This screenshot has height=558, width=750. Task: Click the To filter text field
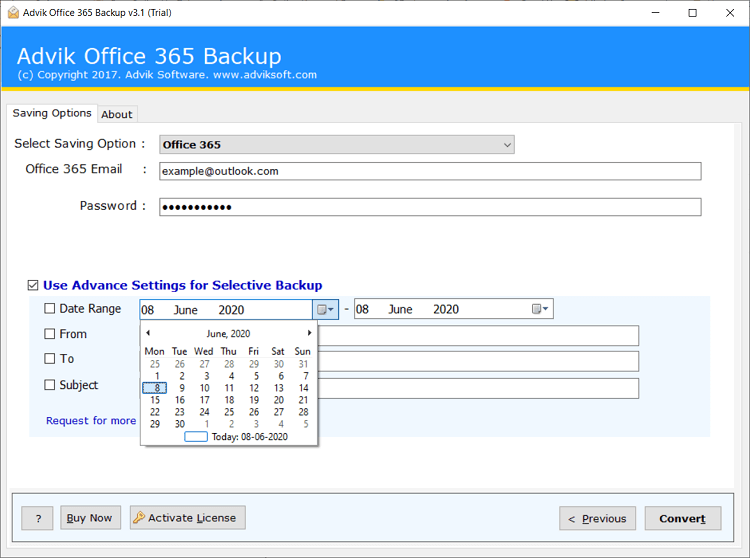pyautogui.click(x=478, y=361)
